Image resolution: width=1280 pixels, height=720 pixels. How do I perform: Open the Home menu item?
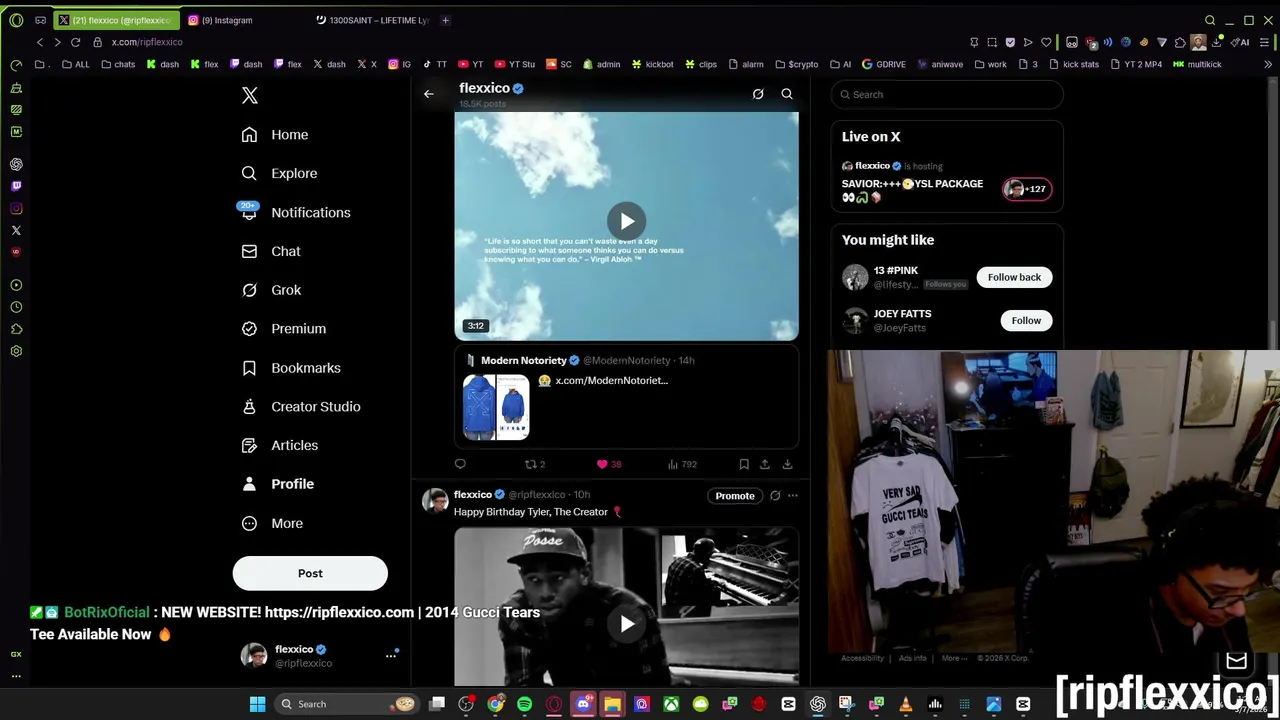[x=275, y=135]
